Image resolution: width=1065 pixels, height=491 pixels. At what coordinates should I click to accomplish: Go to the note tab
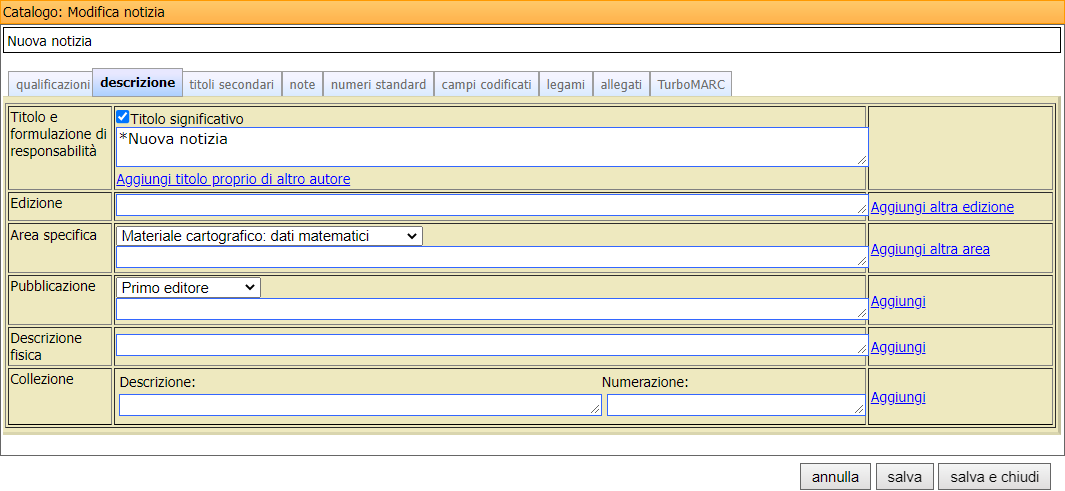(x=302, y=85)
